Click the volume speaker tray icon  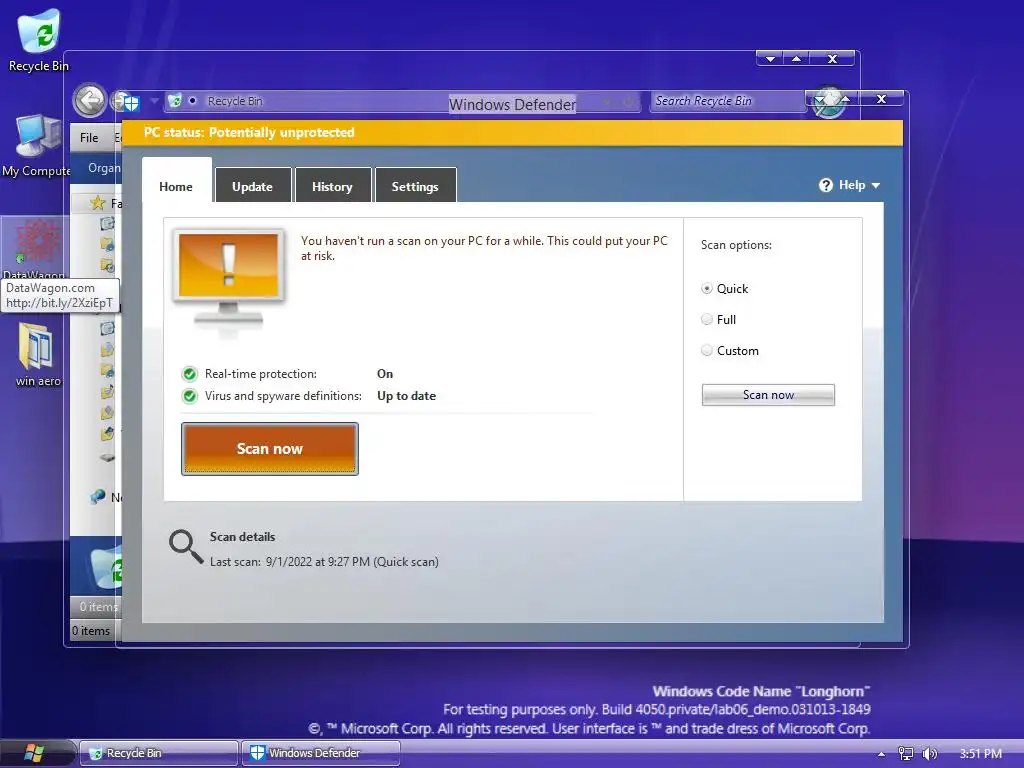[x=929, y=754]
